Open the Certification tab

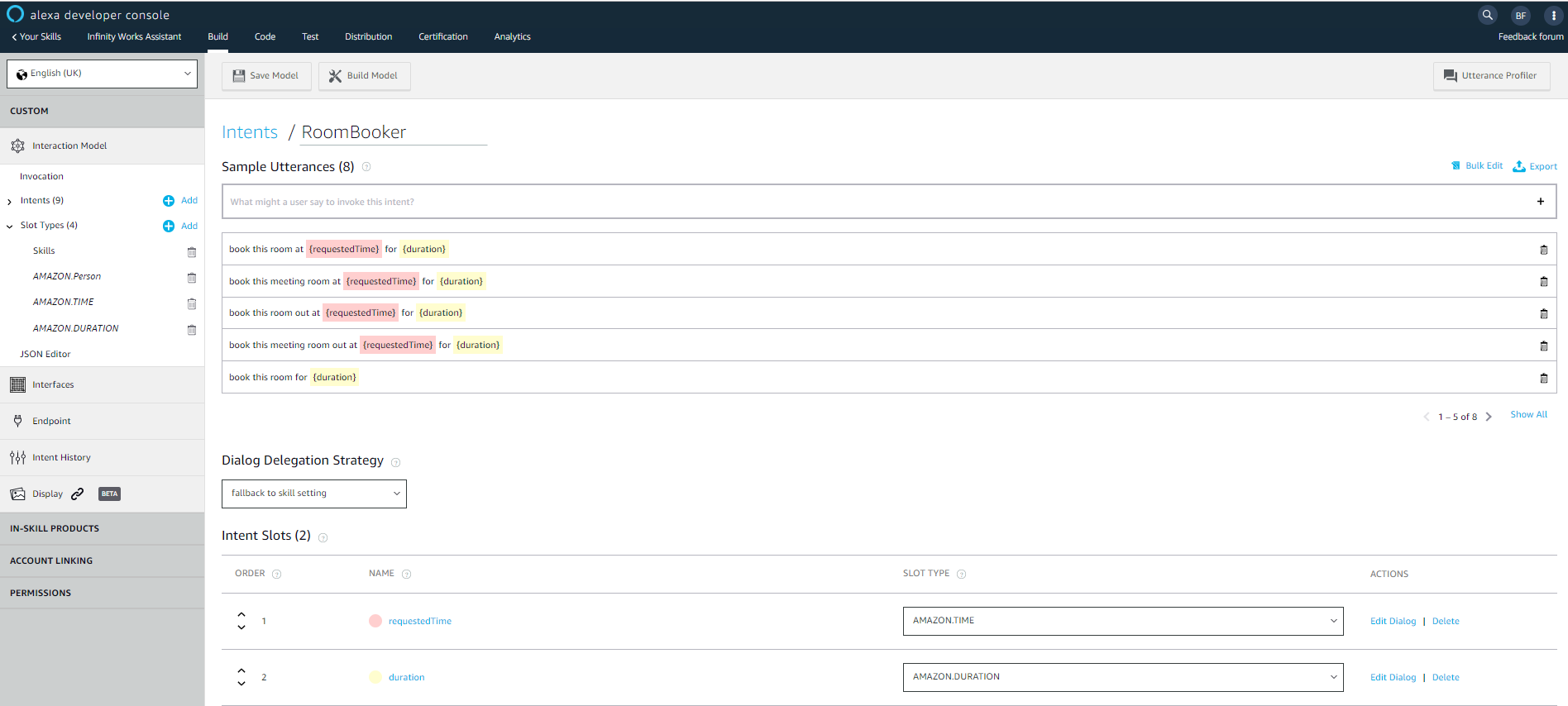tap(442, 36)
